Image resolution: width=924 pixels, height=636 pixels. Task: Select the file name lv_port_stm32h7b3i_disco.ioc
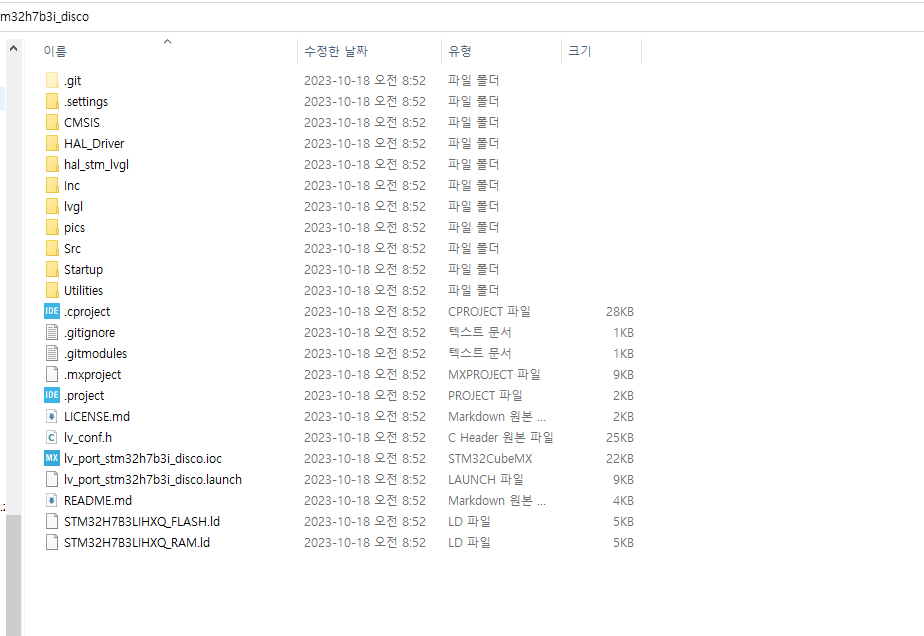[x=143, y=459]
